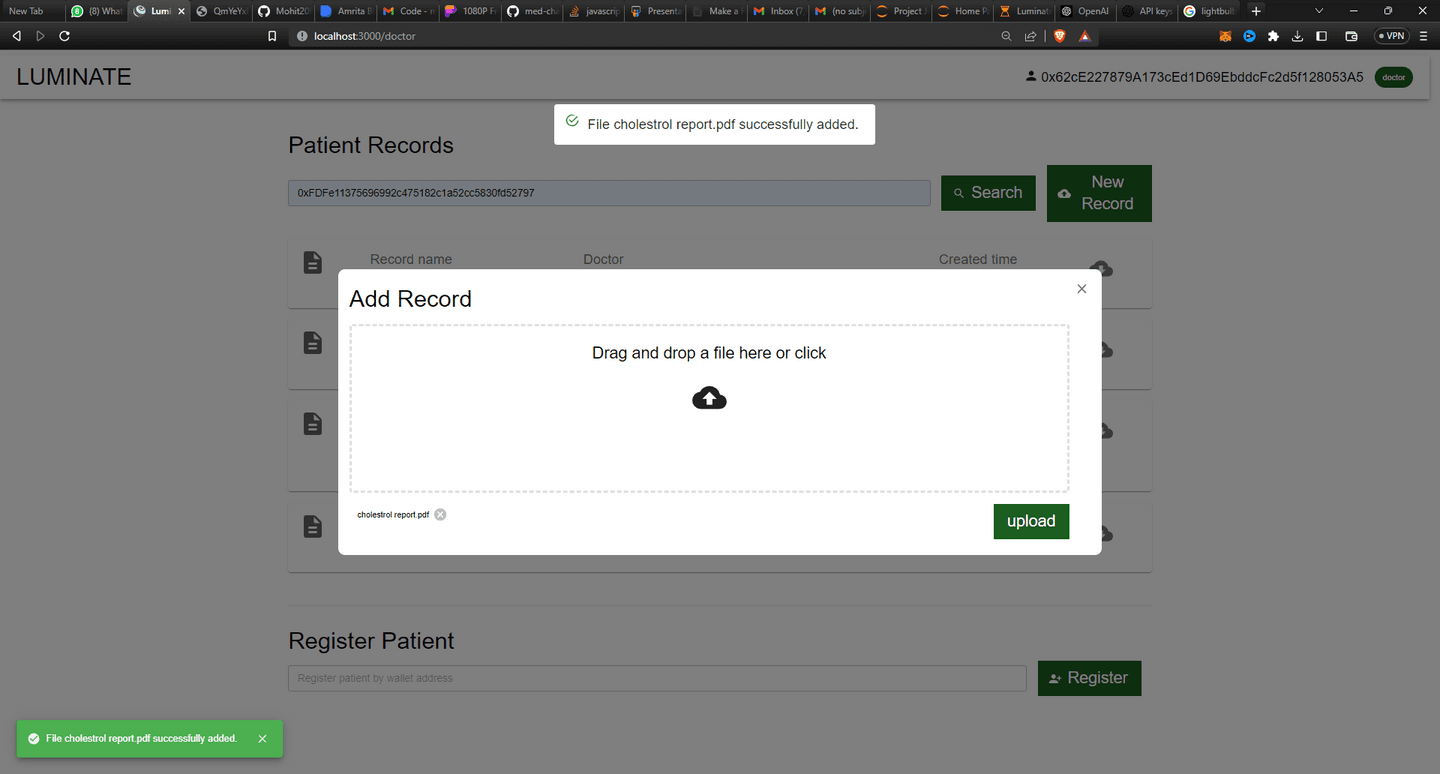Click the blue extension icon next to MetaMask
This screenshot has height=774, width=1440.
[x=1249, y=36]
